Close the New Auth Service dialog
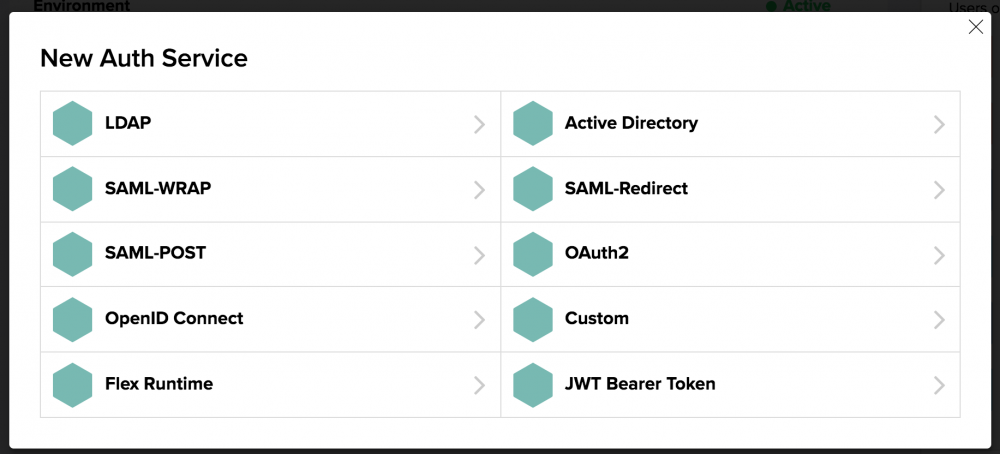Screen dimensions: 1000x454 (x=976, y=27)
